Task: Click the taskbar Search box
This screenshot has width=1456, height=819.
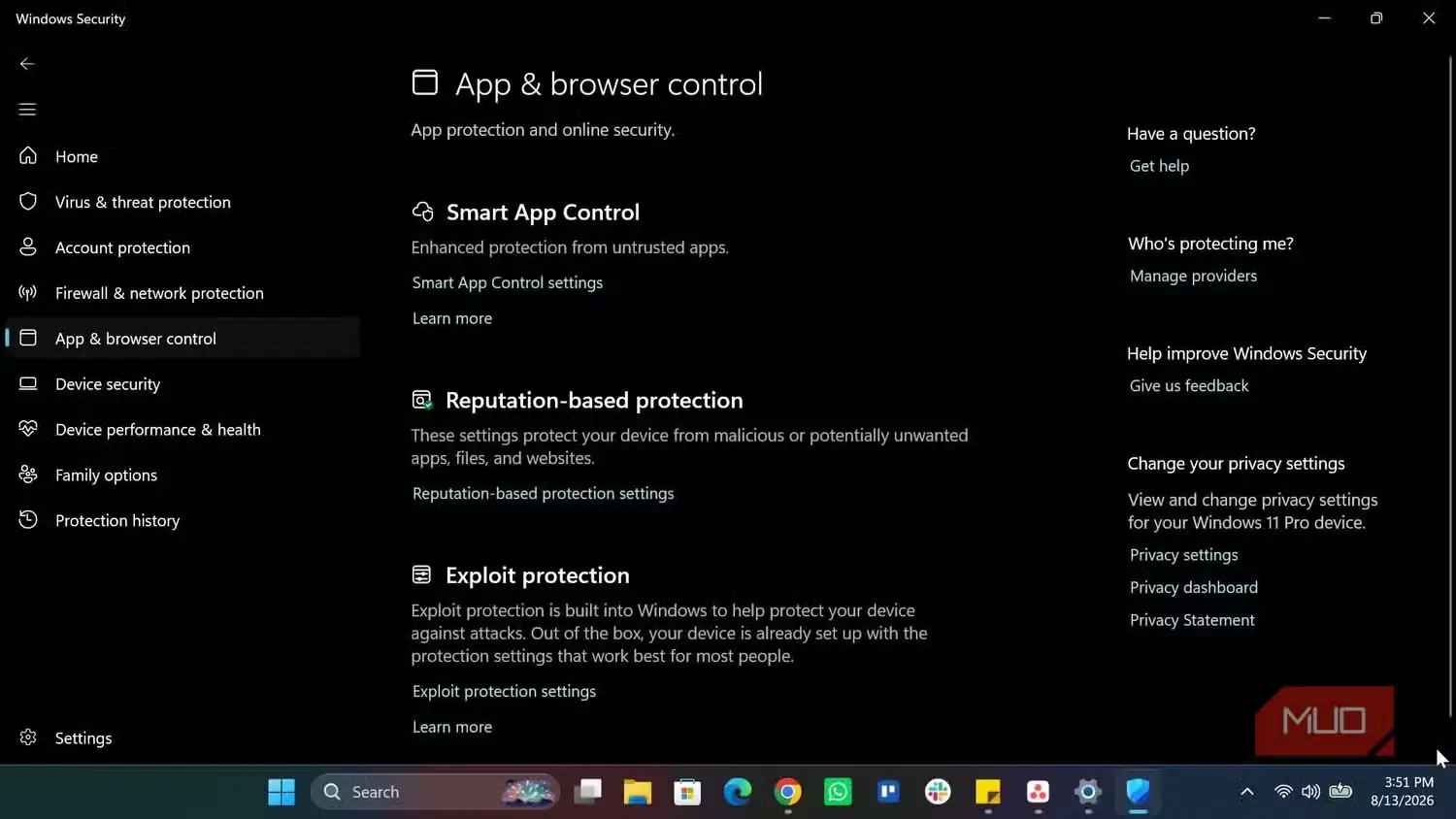Action: pos(436,792)
